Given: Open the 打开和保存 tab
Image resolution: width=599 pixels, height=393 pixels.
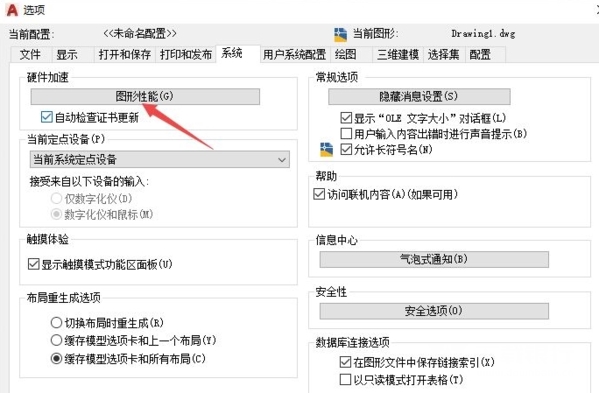Looking at the screenshot, I should pos(125,55).
